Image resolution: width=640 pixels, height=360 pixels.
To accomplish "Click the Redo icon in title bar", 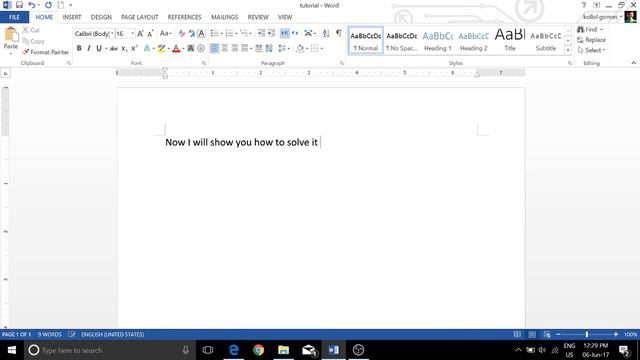I will tap(48, 5).
